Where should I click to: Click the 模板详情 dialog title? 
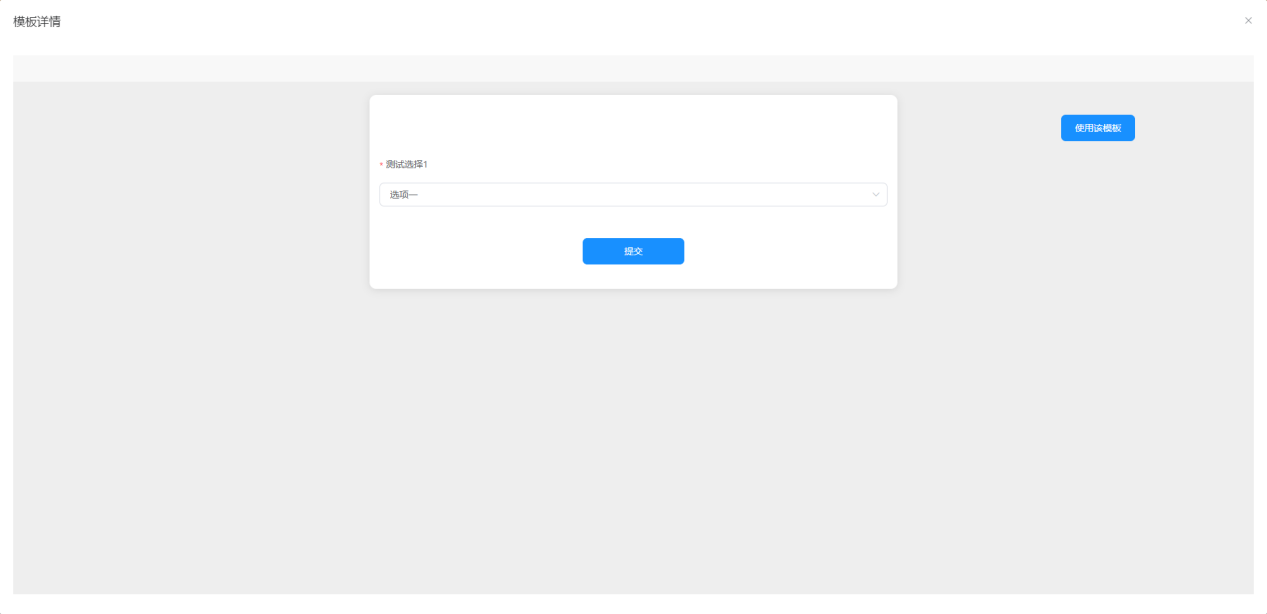tap(37, 21)
